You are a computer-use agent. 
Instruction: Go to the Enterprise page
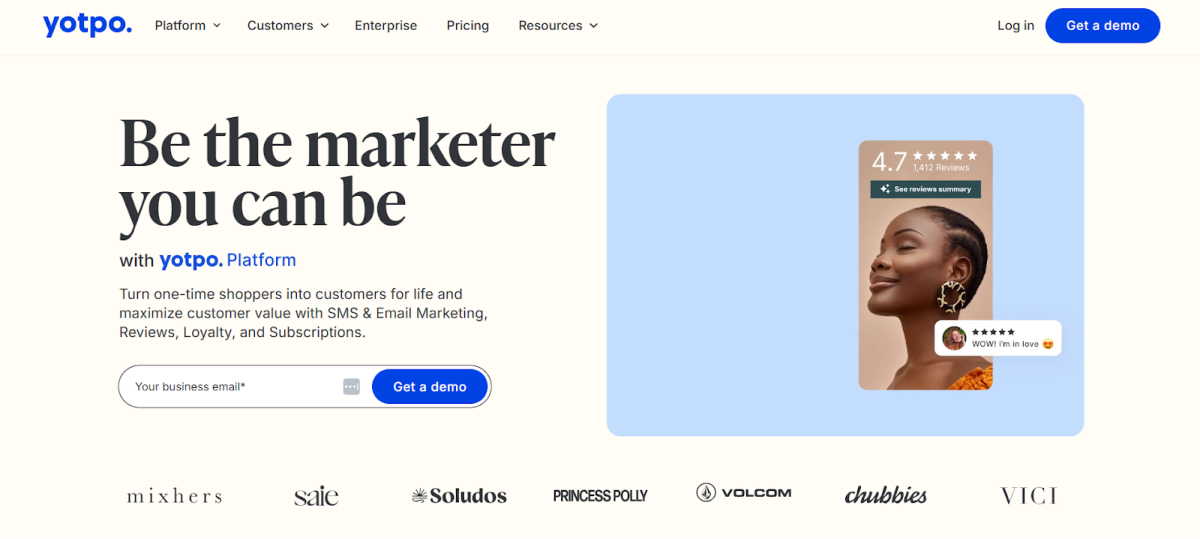[386, 26]
